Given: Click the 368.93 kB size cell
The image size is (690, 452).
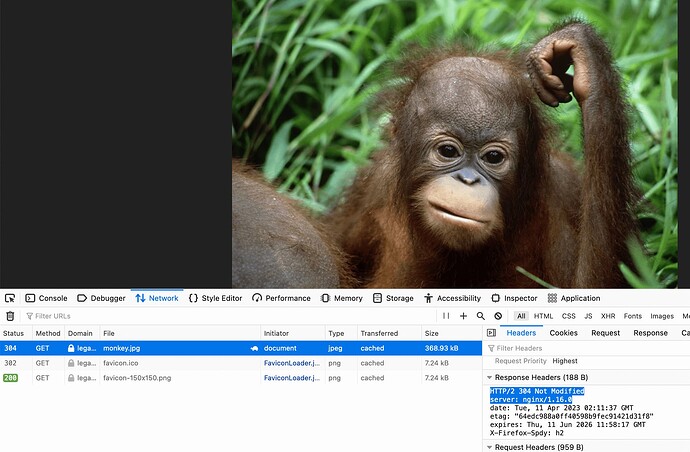Looking at the screenshot, I should [441, 348].
